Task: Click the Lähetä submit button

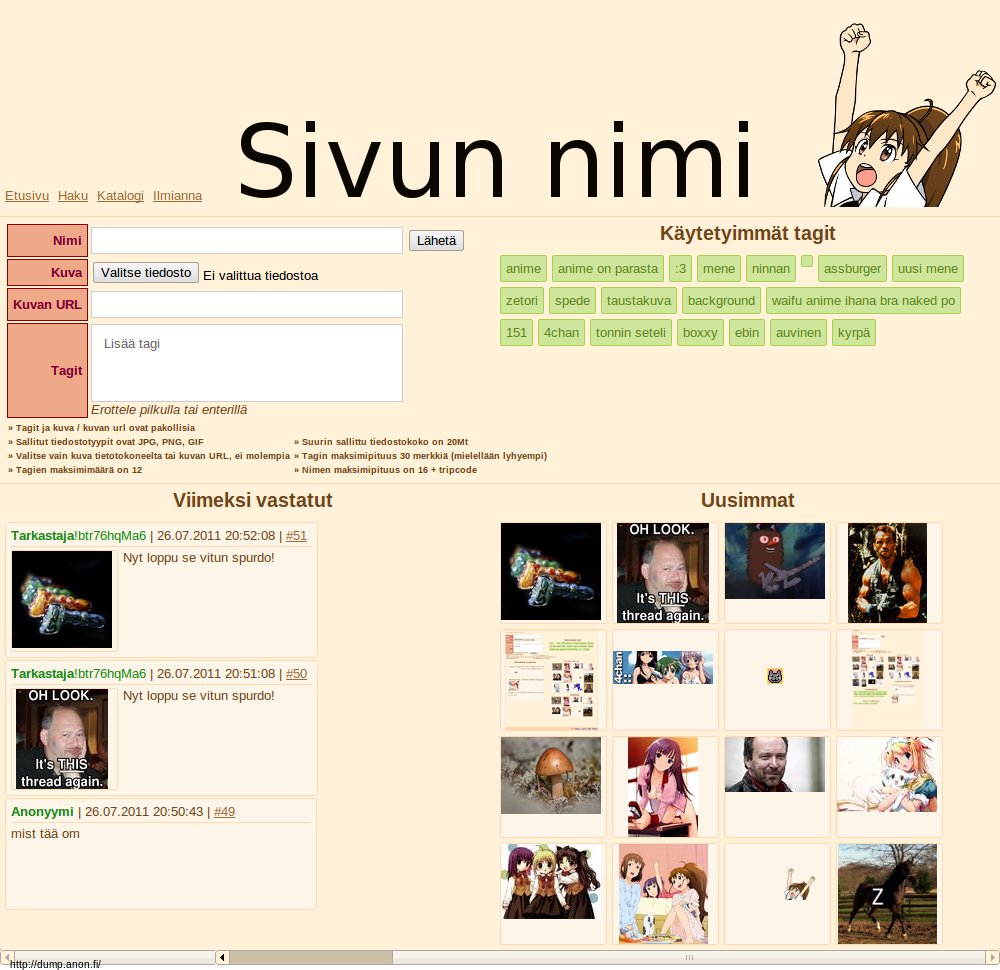Action: click(x=436, y=241)
